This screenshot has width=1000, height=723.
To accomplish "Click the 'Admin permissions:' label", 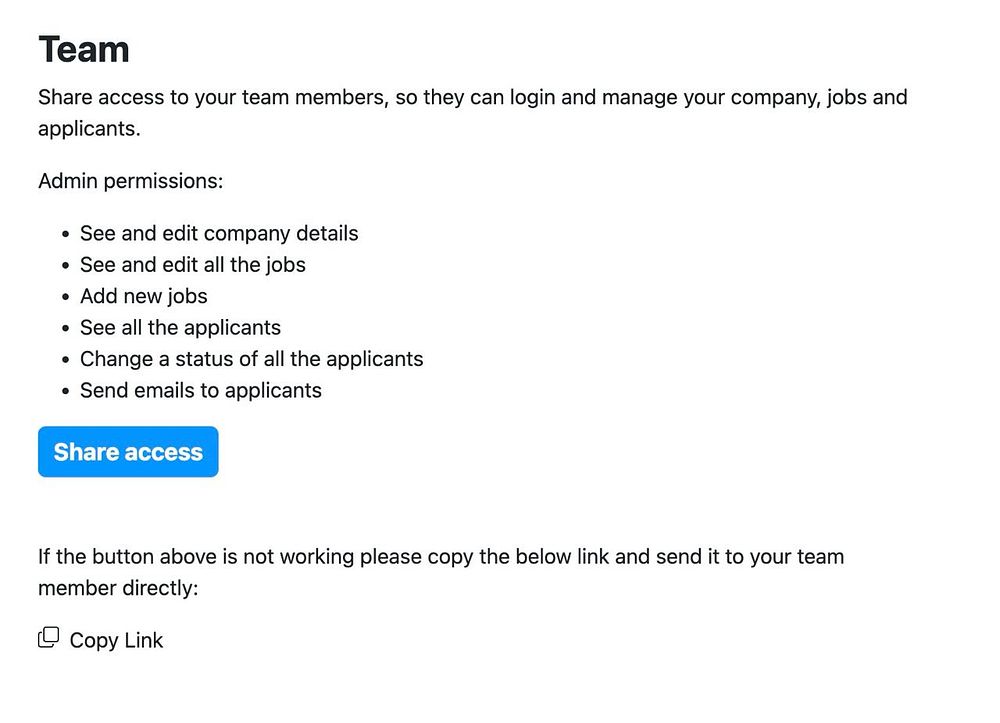I will [x=130, y=181].
